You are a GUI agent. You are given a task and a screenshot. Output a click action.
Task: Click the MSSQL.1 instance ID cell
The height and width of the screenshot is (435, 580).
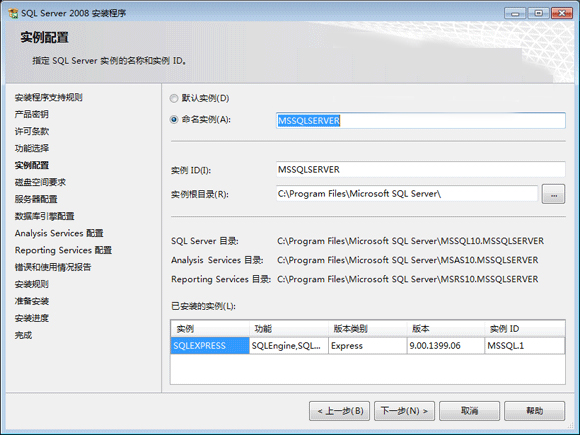(x=525, y=346)
